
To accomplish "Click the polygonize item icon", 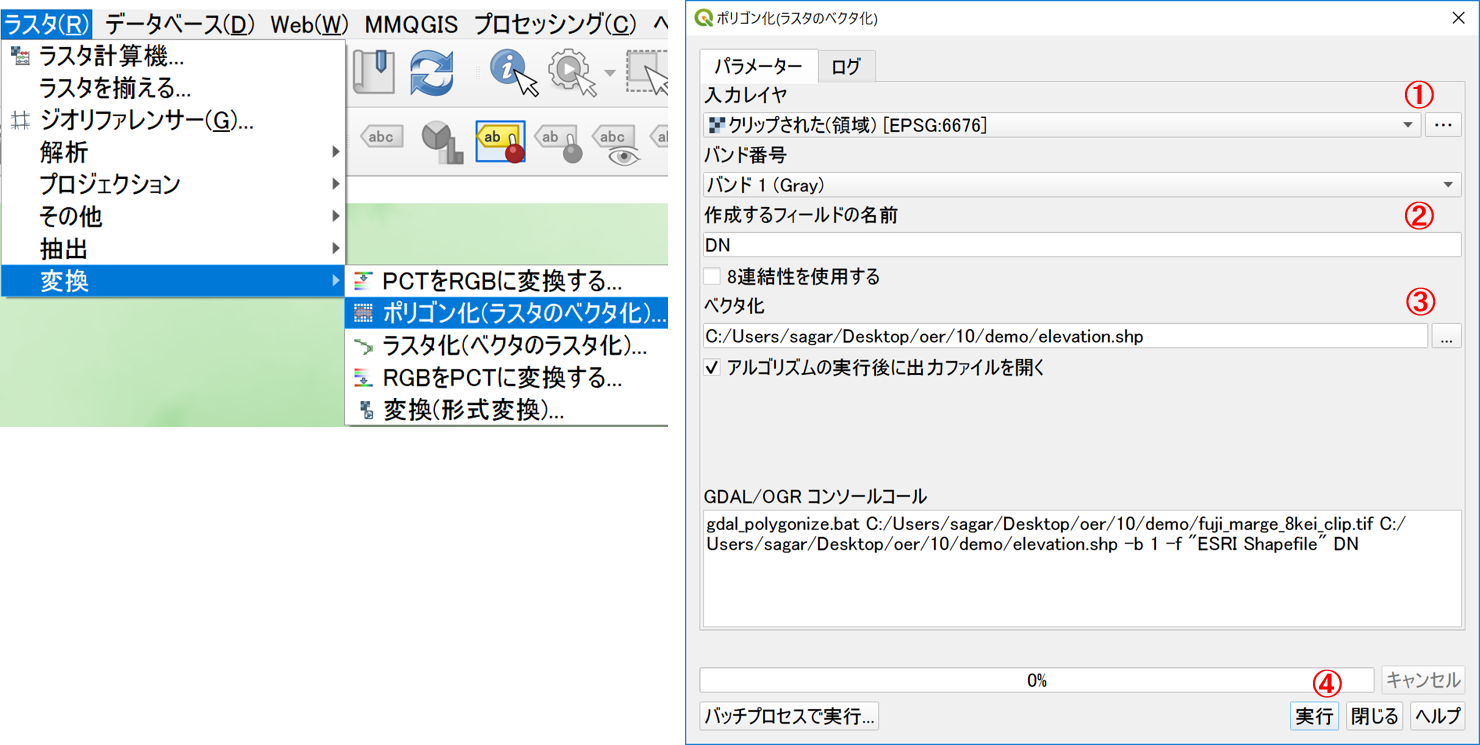I will pyautogui.click(x=364, y=314).
